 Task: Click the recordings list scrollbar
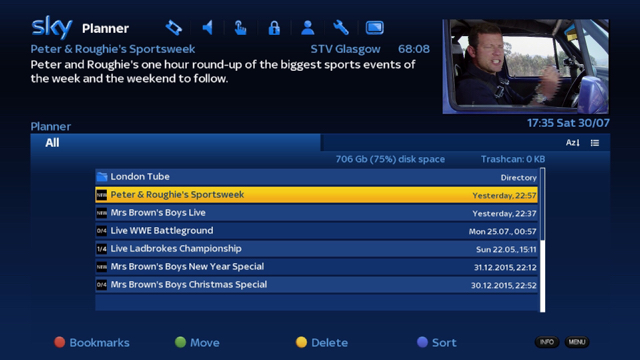click(542, 240)
